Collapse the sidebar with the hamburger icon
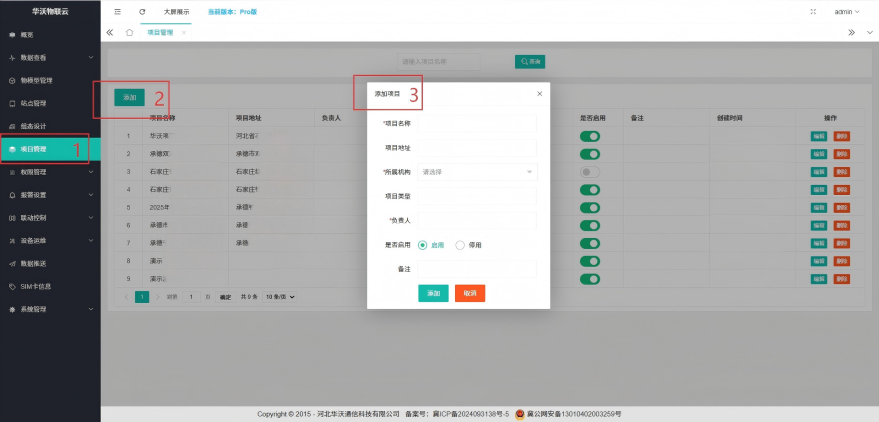 pos(118,11)
